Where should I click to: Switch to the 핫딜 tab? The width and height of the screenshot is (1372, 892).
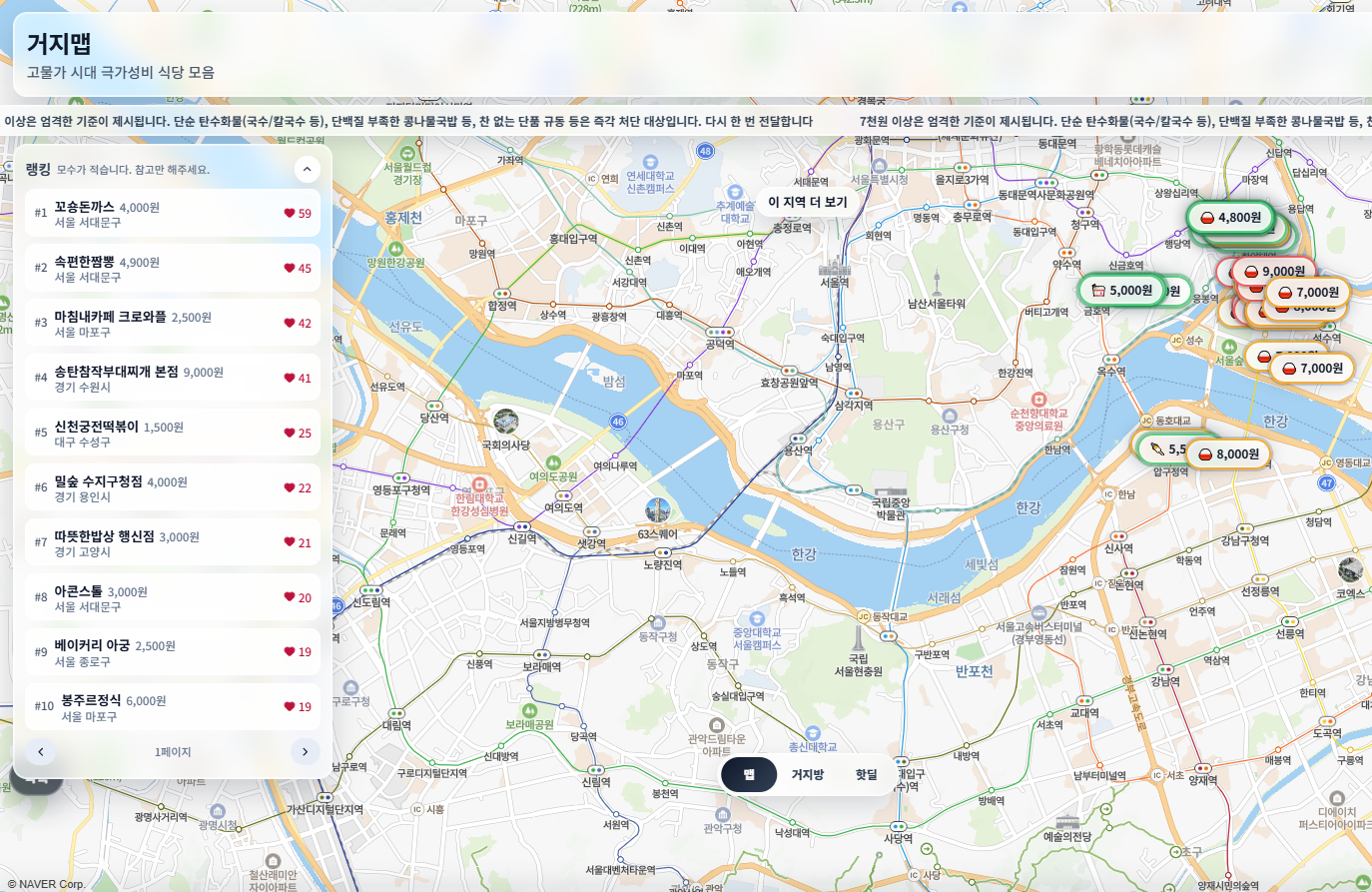pos(866,774)
